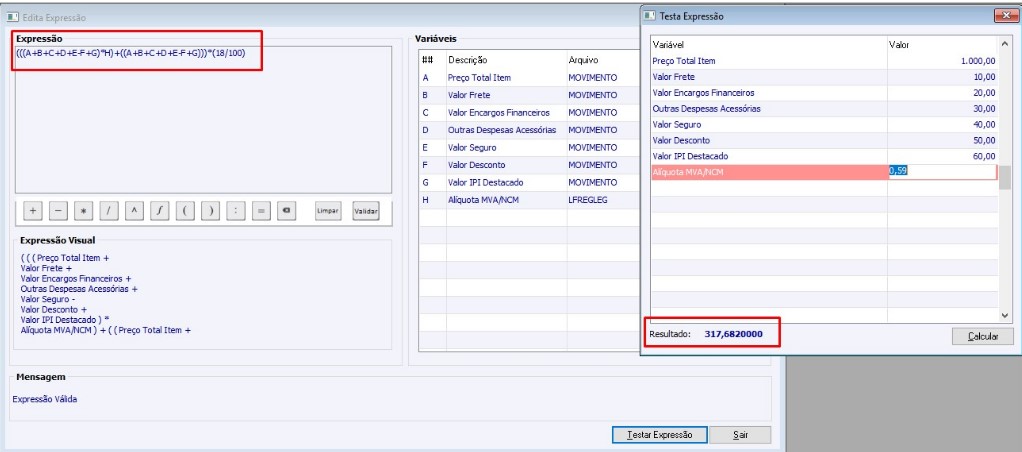This screenshot has height=452, width=1022.
Task: Click the Validar button
Action: coord(366,211)
